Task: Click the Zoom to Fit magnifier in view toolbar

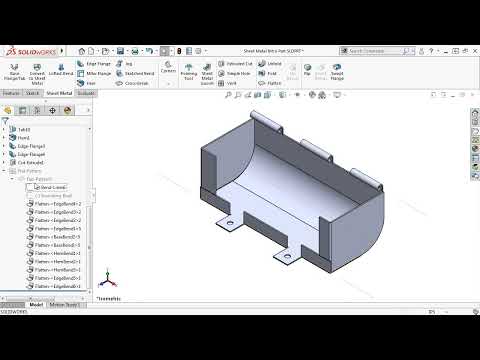Action: [x=228, y=95]
